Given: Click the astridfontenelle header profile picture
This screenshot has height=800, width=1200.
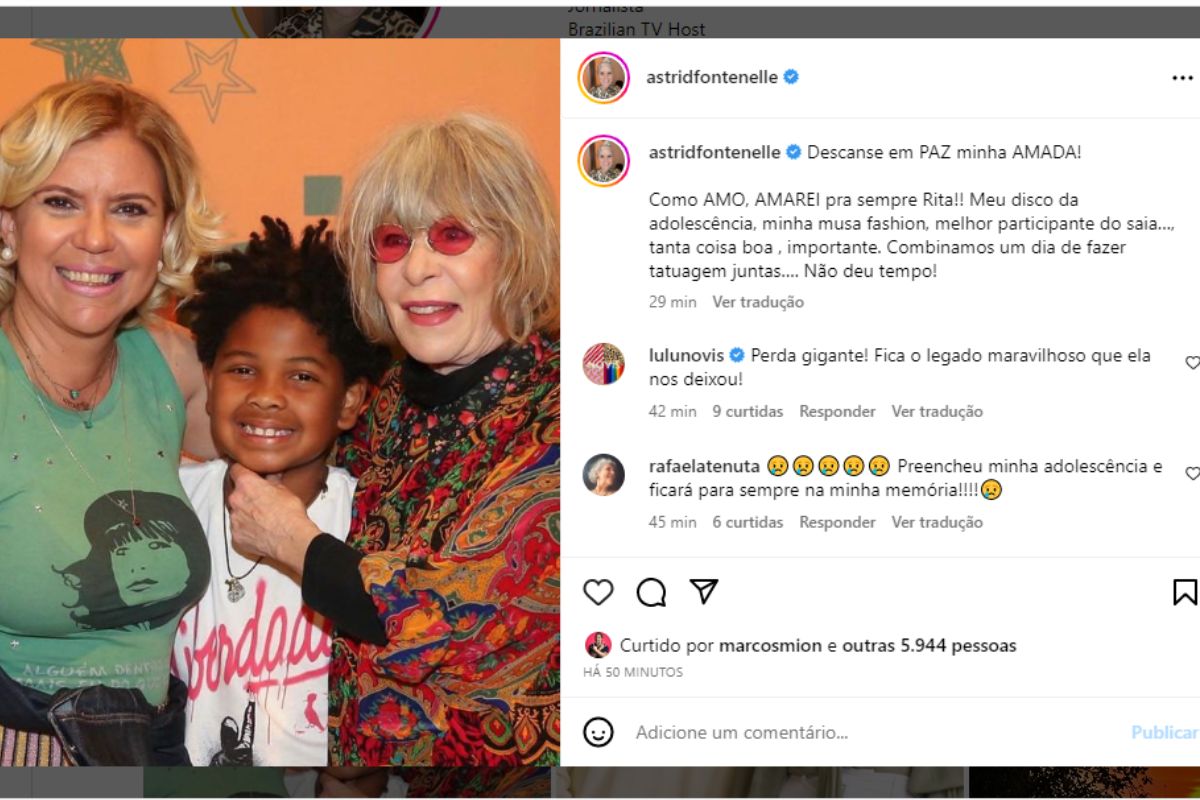Looking at the screenshot, I should click(x=604, y=78).
